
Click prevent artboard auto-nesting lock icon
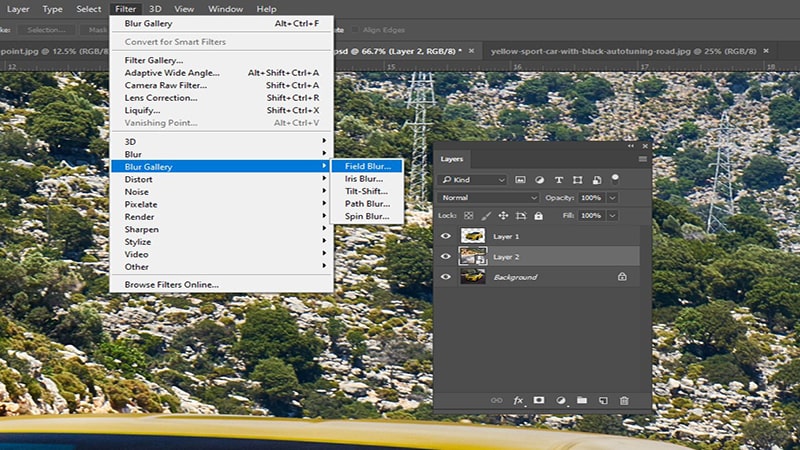(x=521, y=216)
